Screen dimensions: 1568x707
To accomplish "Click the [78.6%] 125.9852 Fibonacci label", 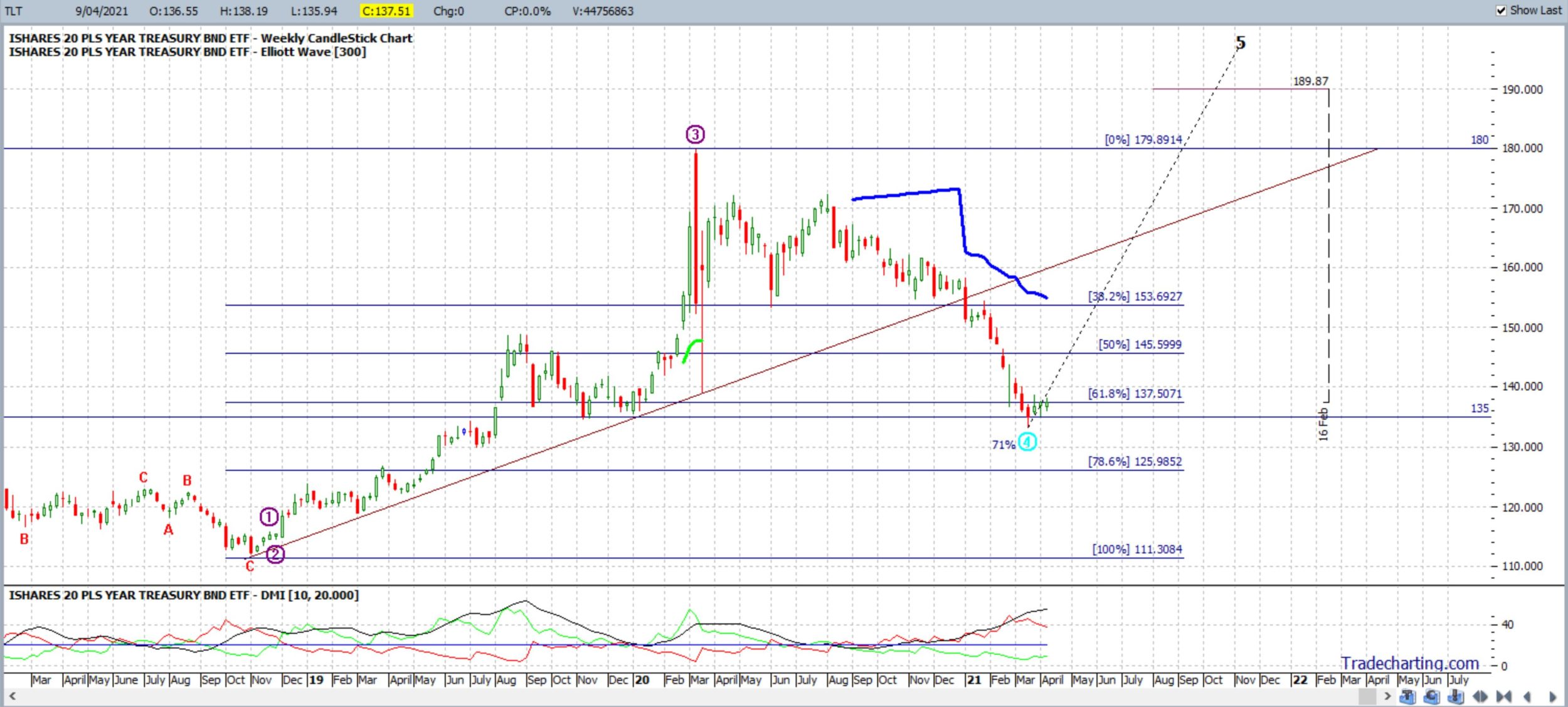I will pos(1135,462).
